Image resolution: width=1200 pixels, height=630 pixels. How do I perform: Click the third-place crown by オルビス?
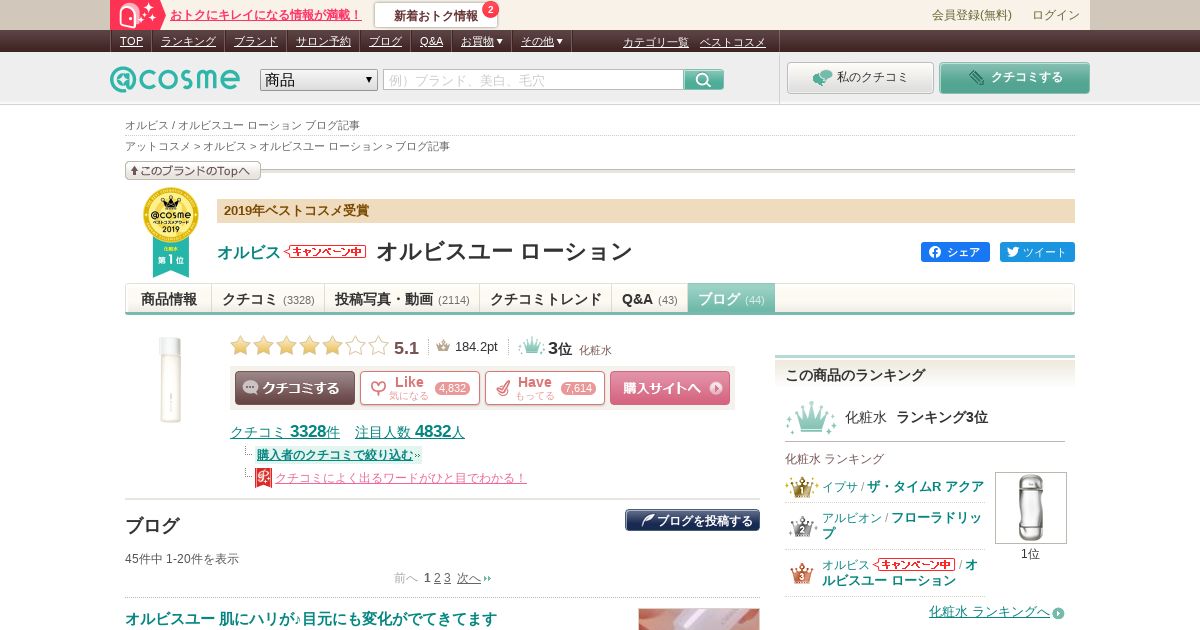pos(802,573)
